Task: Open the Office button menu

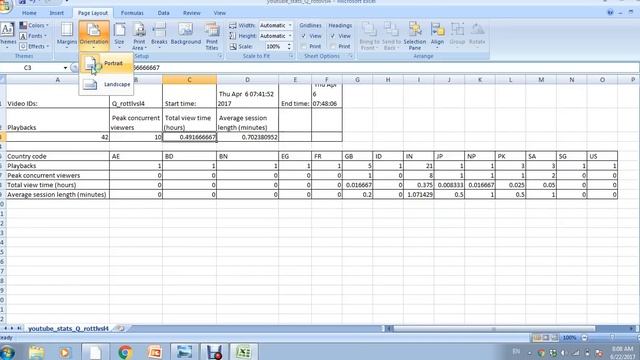Action: coord(5,5)
